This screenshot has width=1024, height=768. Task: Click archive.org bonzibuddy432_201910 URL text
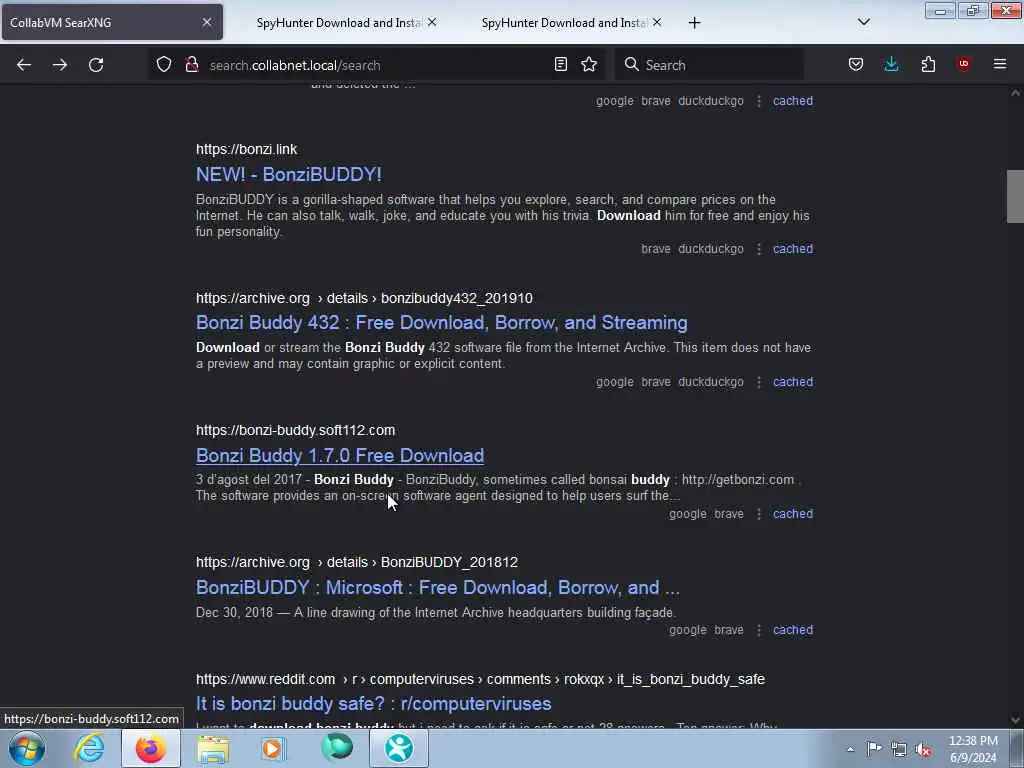[364, 298]
